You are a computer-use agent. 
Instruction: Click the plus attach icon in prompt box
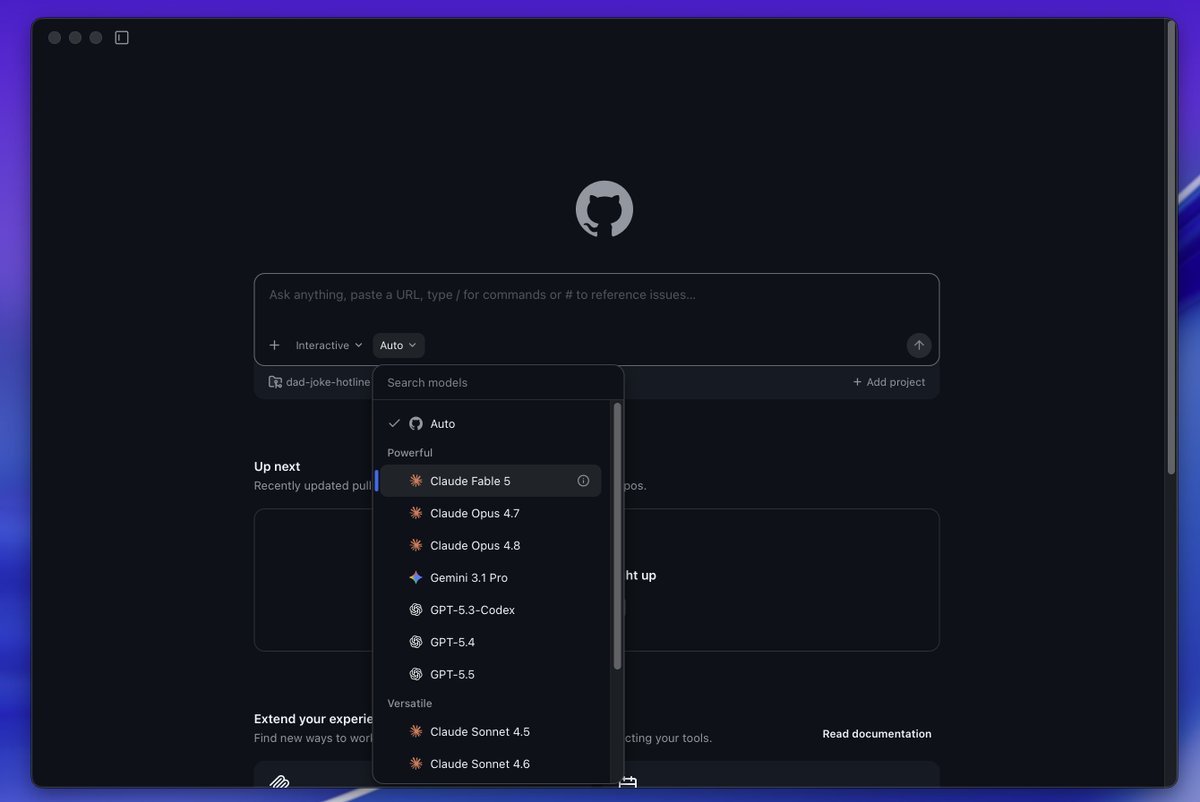click(274, 345)
